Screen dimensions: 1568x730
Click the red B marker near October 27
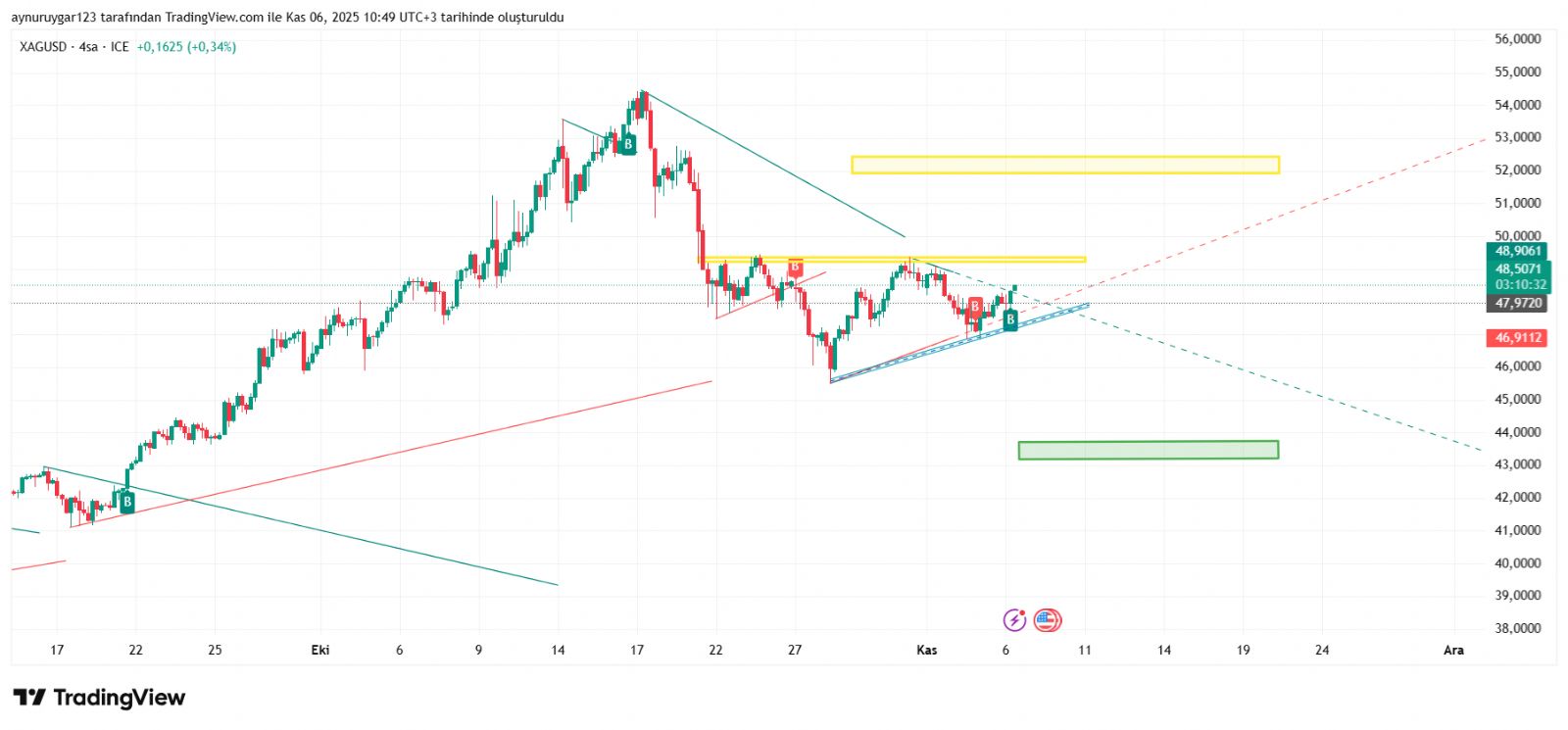pos(795,267)
